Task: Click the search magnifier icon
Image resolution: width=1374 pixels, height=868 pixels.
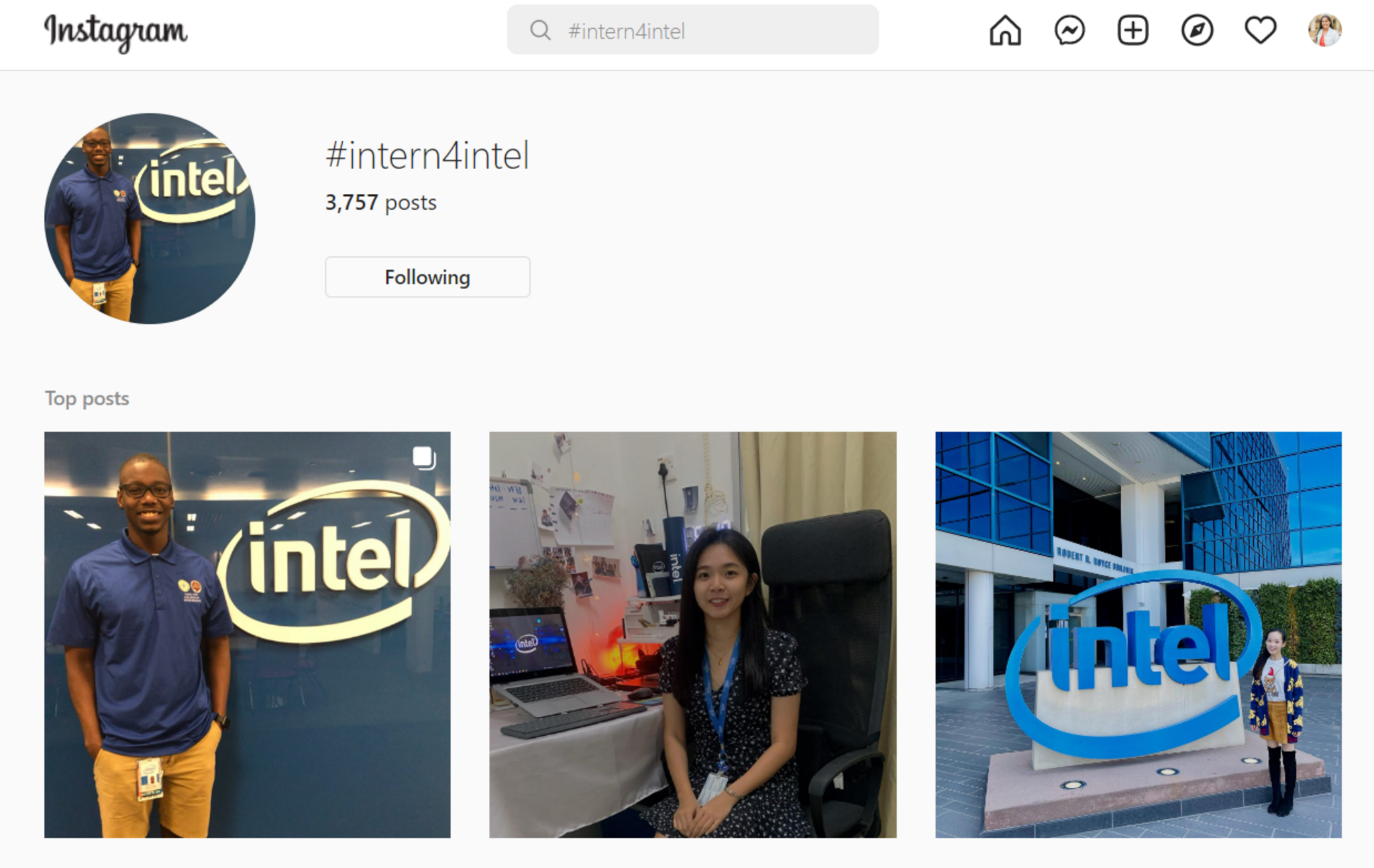Action: pos(539,30)
